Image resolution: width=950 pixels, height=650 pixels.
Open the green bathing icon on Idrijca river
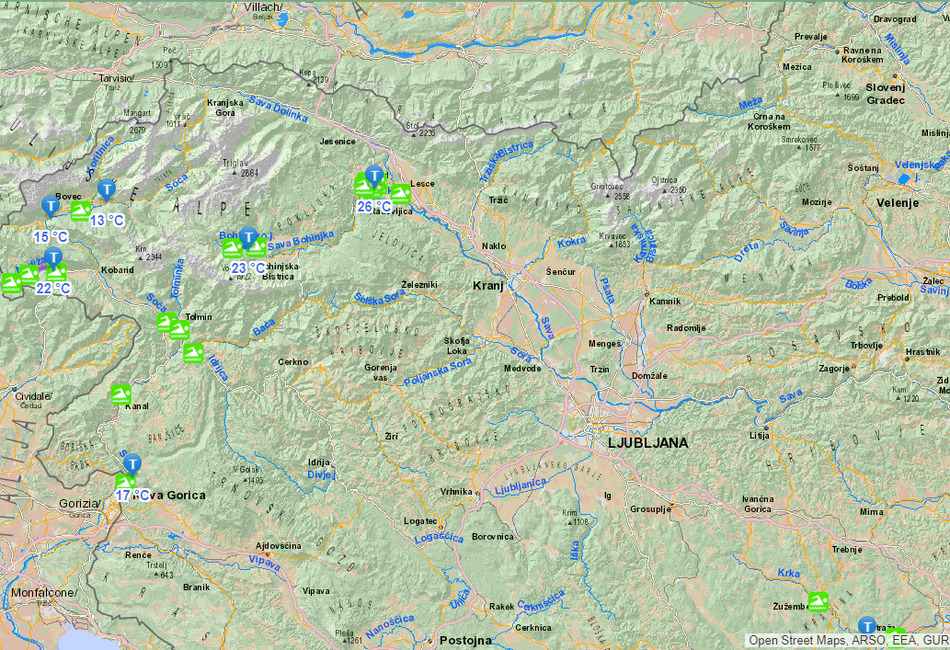[x=193, y=351]
